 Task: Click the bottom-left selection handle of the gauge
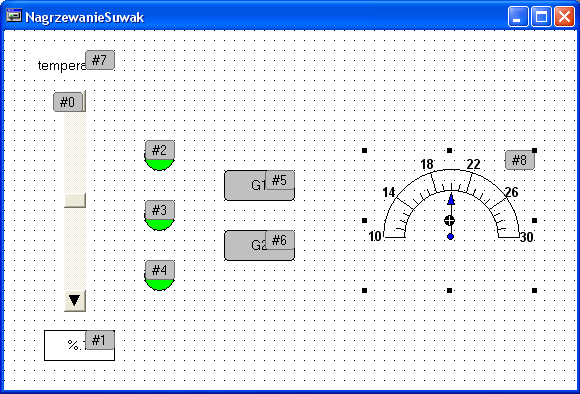[364, 290]
